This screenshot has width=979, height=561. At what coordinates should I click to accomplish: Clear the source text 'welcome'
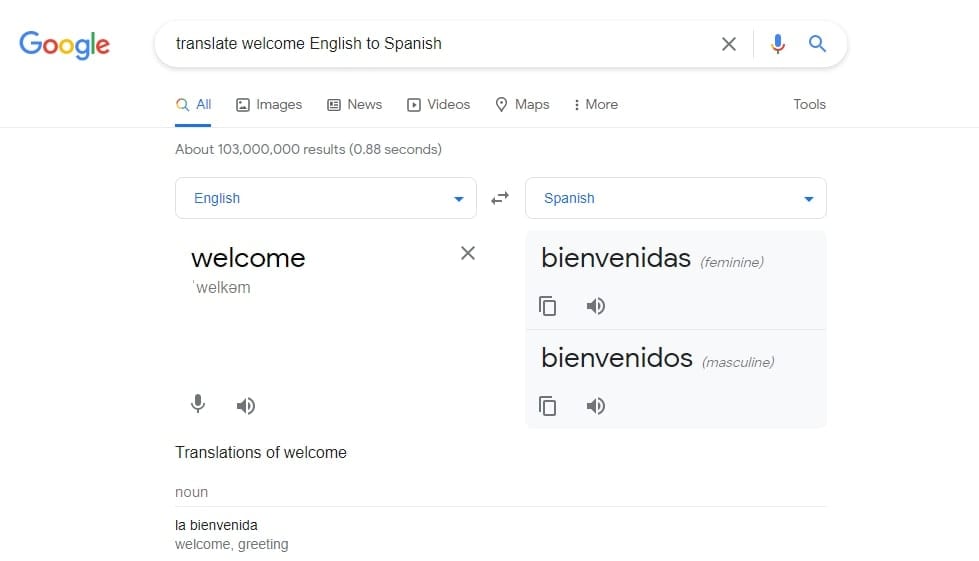click(468, 253)
